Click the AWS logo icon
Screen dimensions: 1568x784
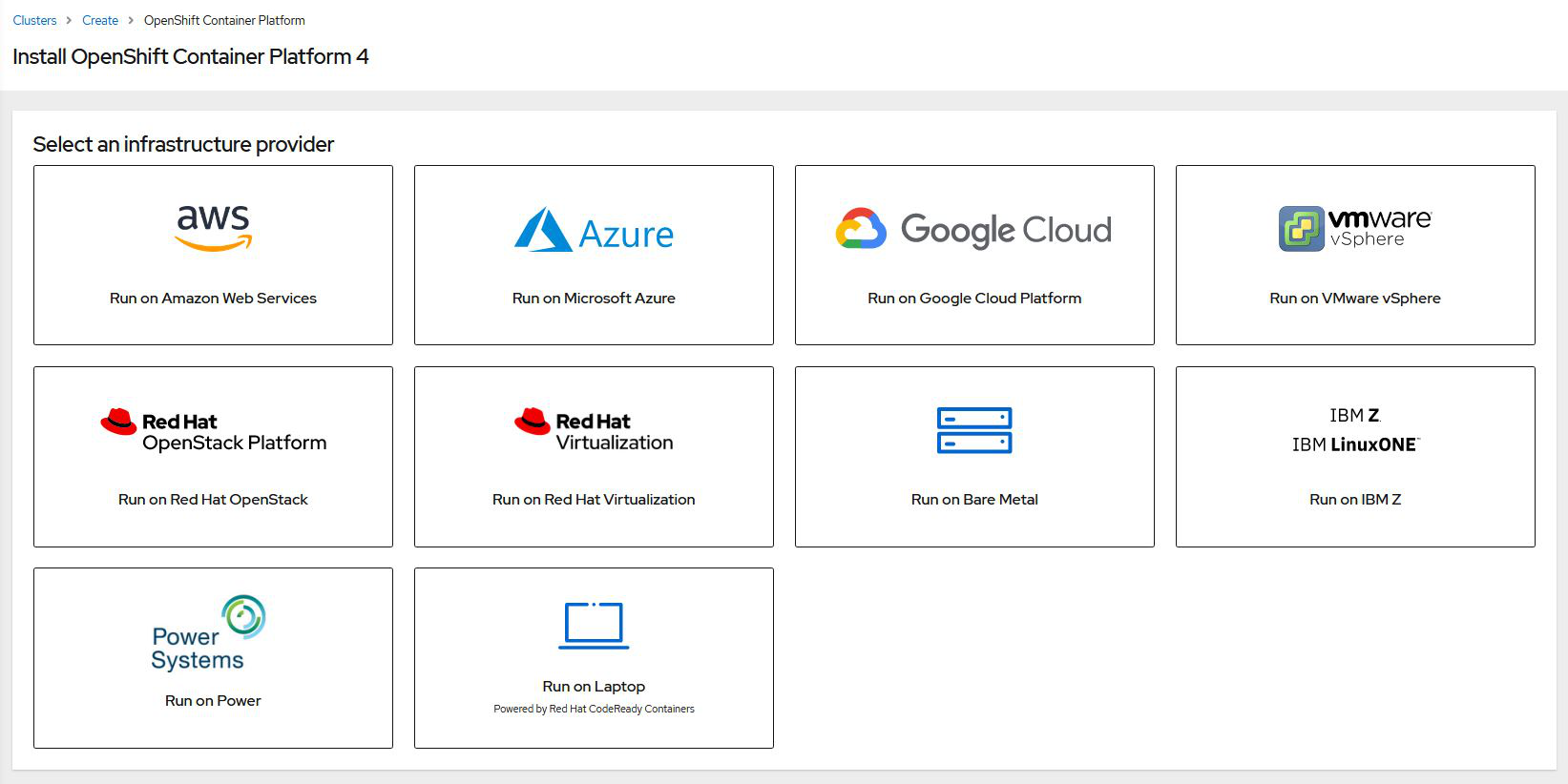[x=213, y=228]
